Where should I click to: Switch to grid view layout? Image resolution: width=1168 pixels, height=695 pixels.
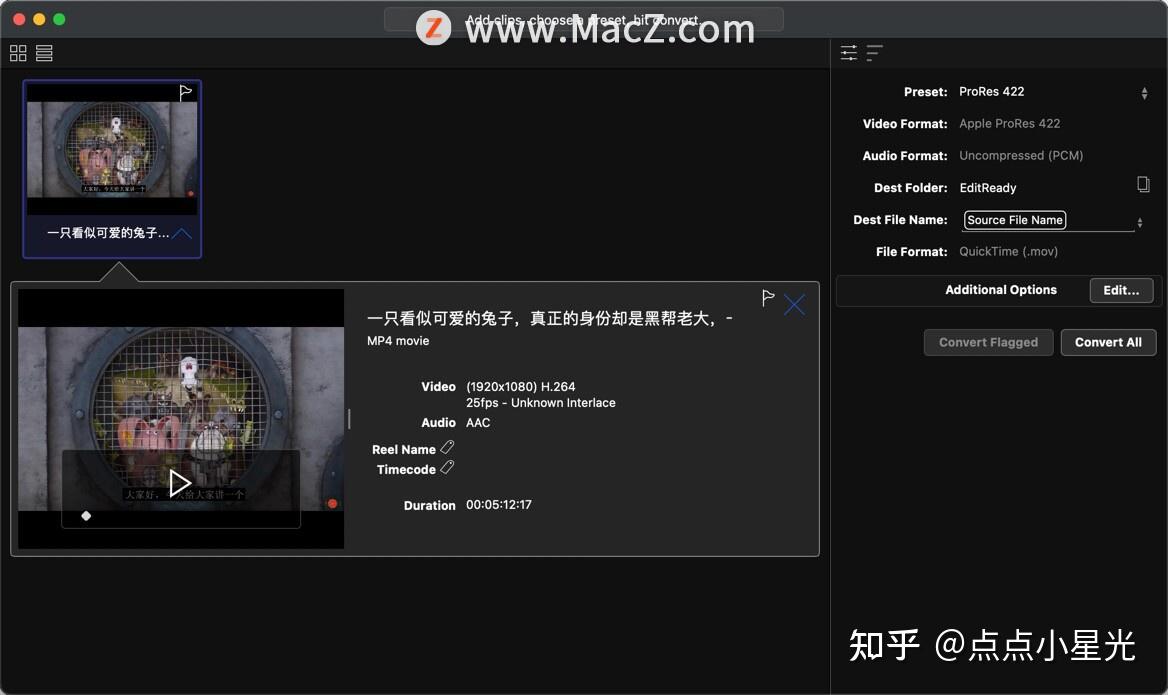[x=17, y=53]
